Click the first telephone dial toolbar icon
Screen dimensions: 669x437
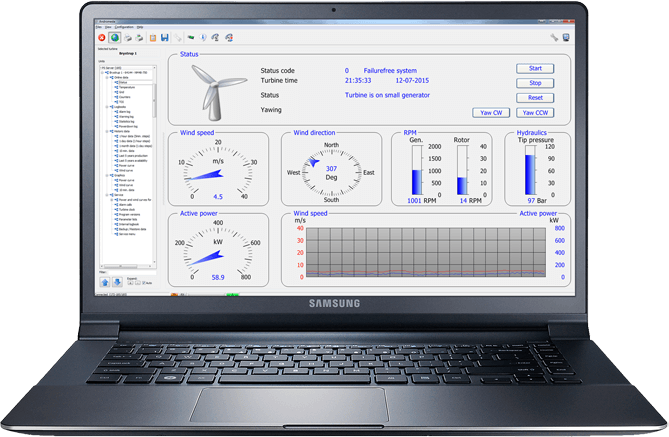pos(215,38)
